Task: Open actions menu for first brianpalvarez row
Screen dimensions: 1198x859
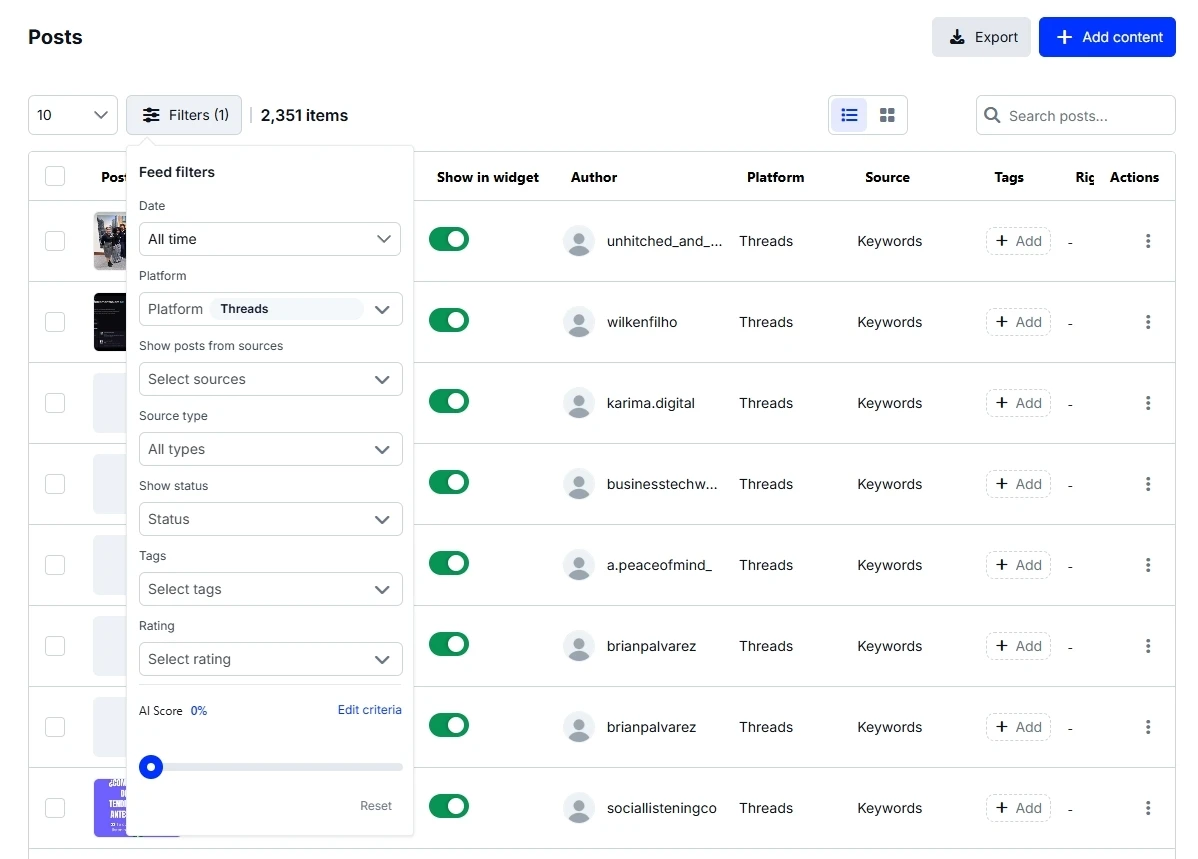Action: (x=1148, y=647)
